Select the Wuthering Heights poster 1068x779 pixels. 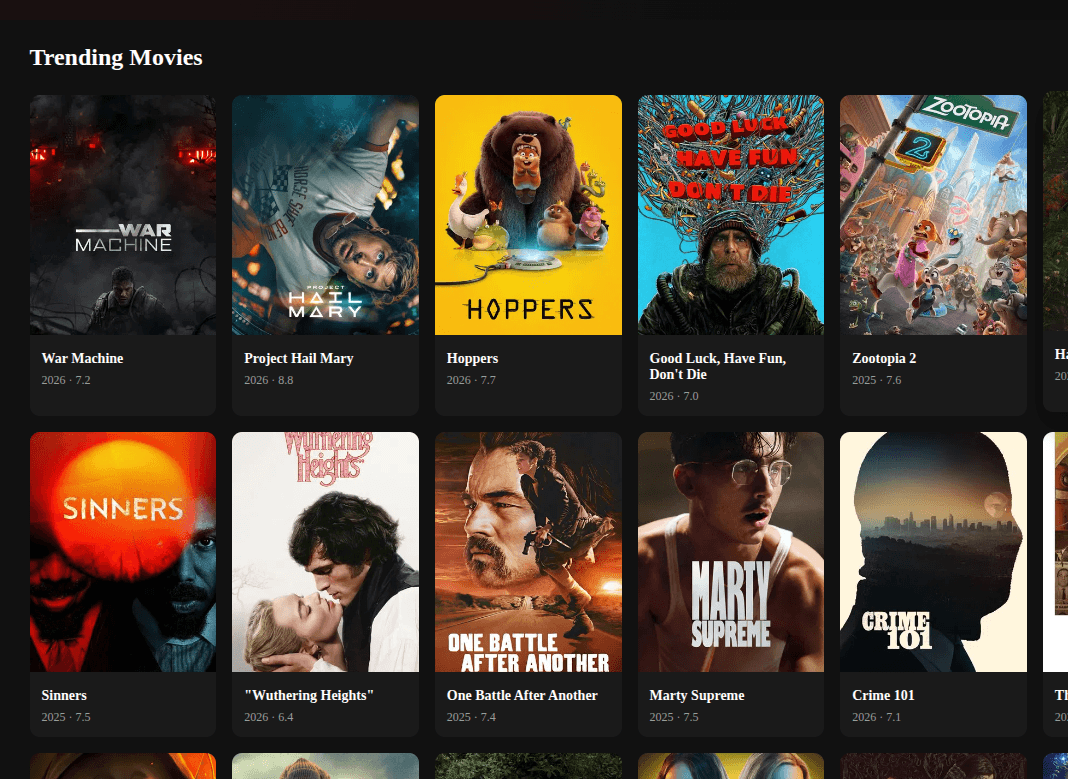pos(325,551)
